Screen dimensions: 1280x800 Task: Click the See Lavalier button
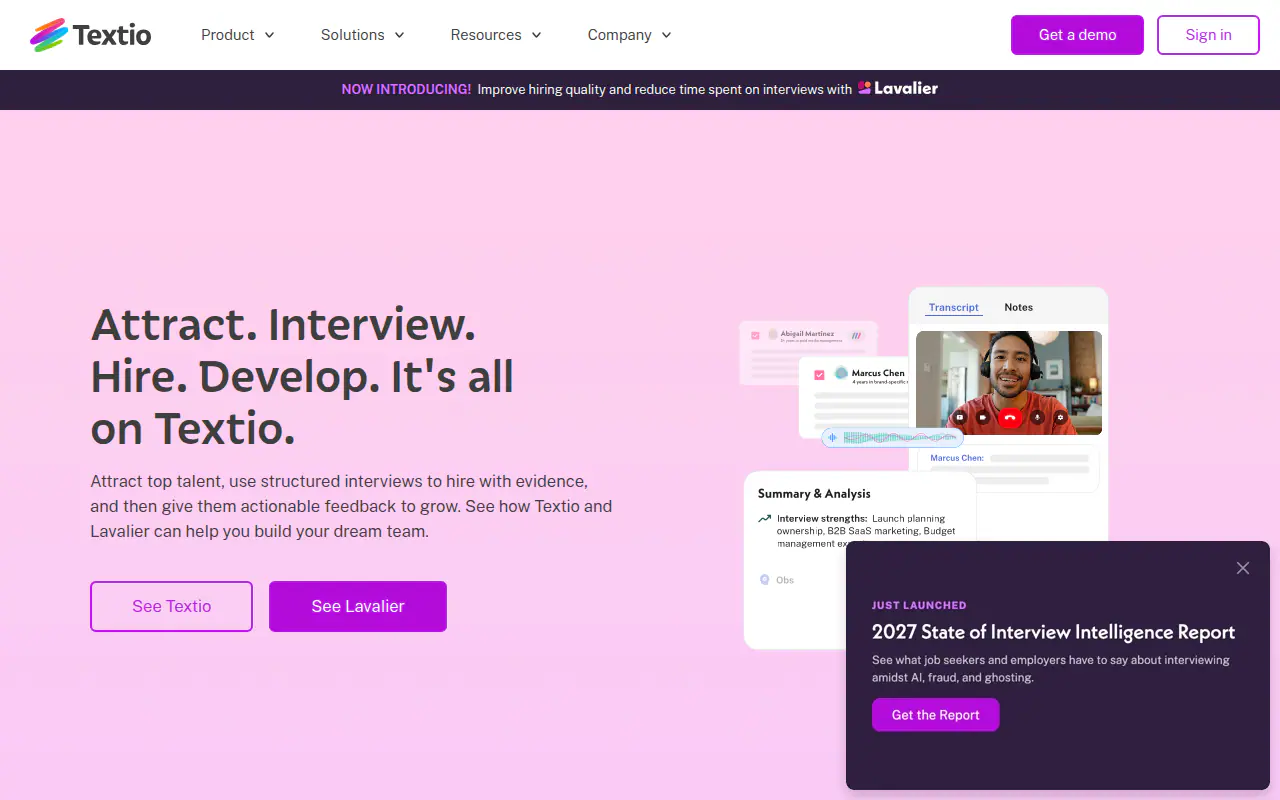click(358, 606)
